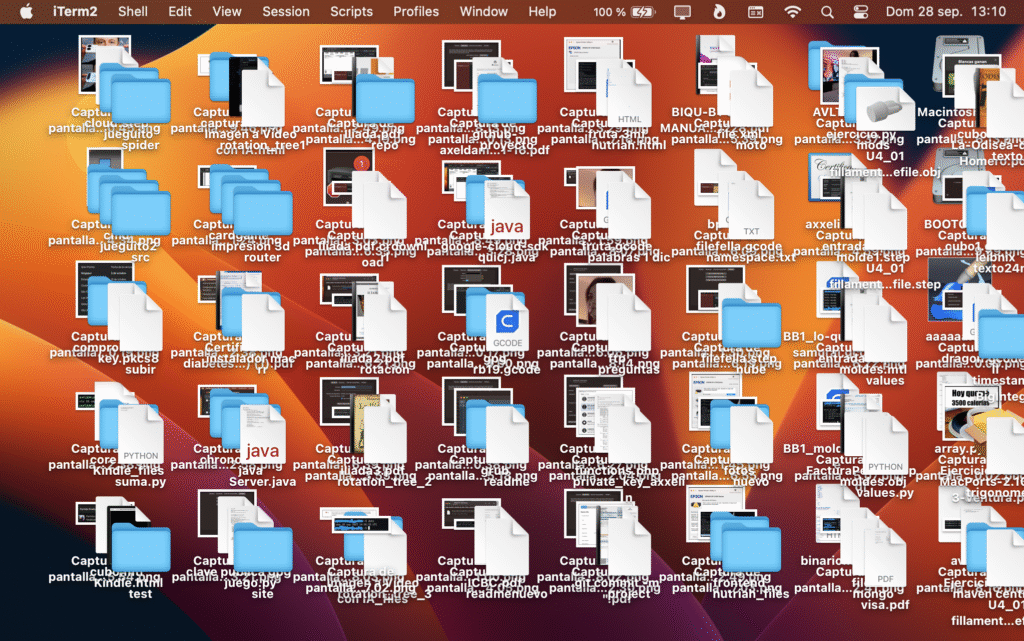The width and height of the screenshot is (1024, 641).
Task: Open the Apple menu
Action: [x=26, y=12]
